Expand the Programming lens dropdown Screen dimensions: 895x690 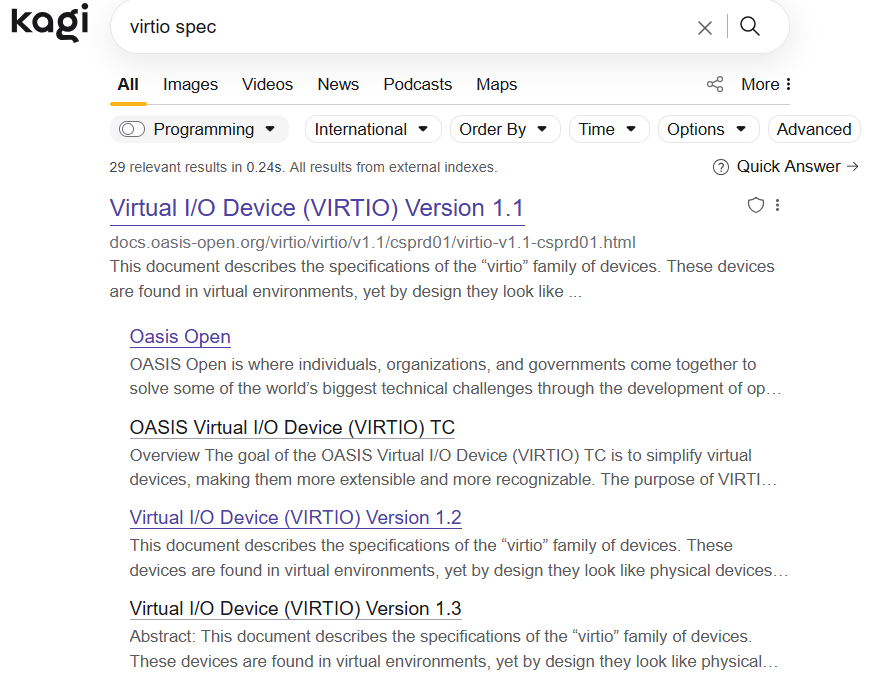270,130
